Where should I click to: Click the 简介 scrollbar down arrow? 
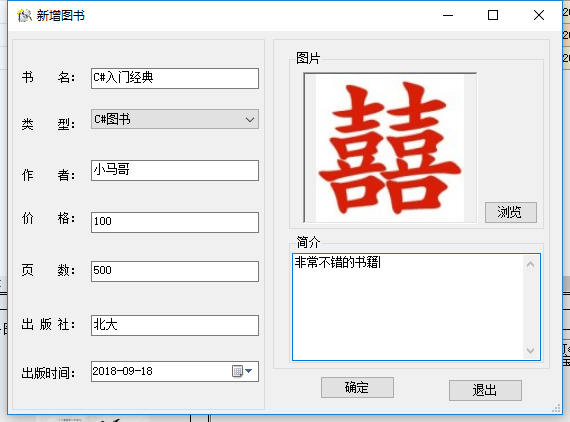point(530,350)
